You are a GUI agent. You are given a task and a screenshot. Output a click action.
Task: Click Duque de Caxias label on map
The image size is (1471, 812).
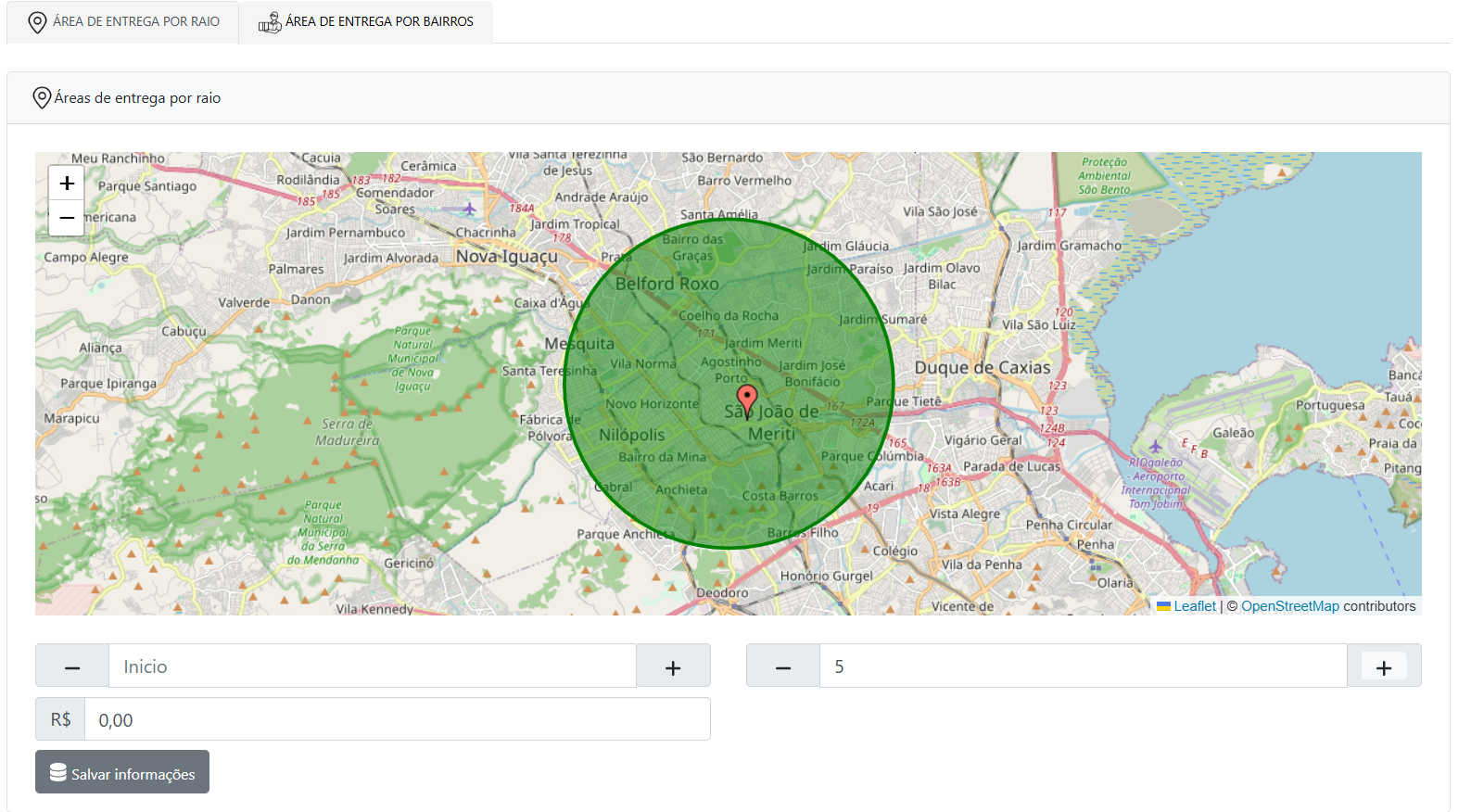[983, 368]
